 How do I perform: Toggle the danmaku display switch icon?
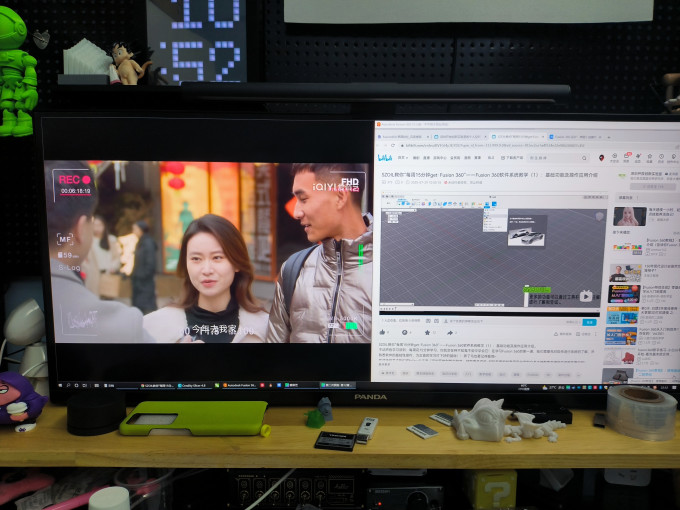tap(428, 321)
